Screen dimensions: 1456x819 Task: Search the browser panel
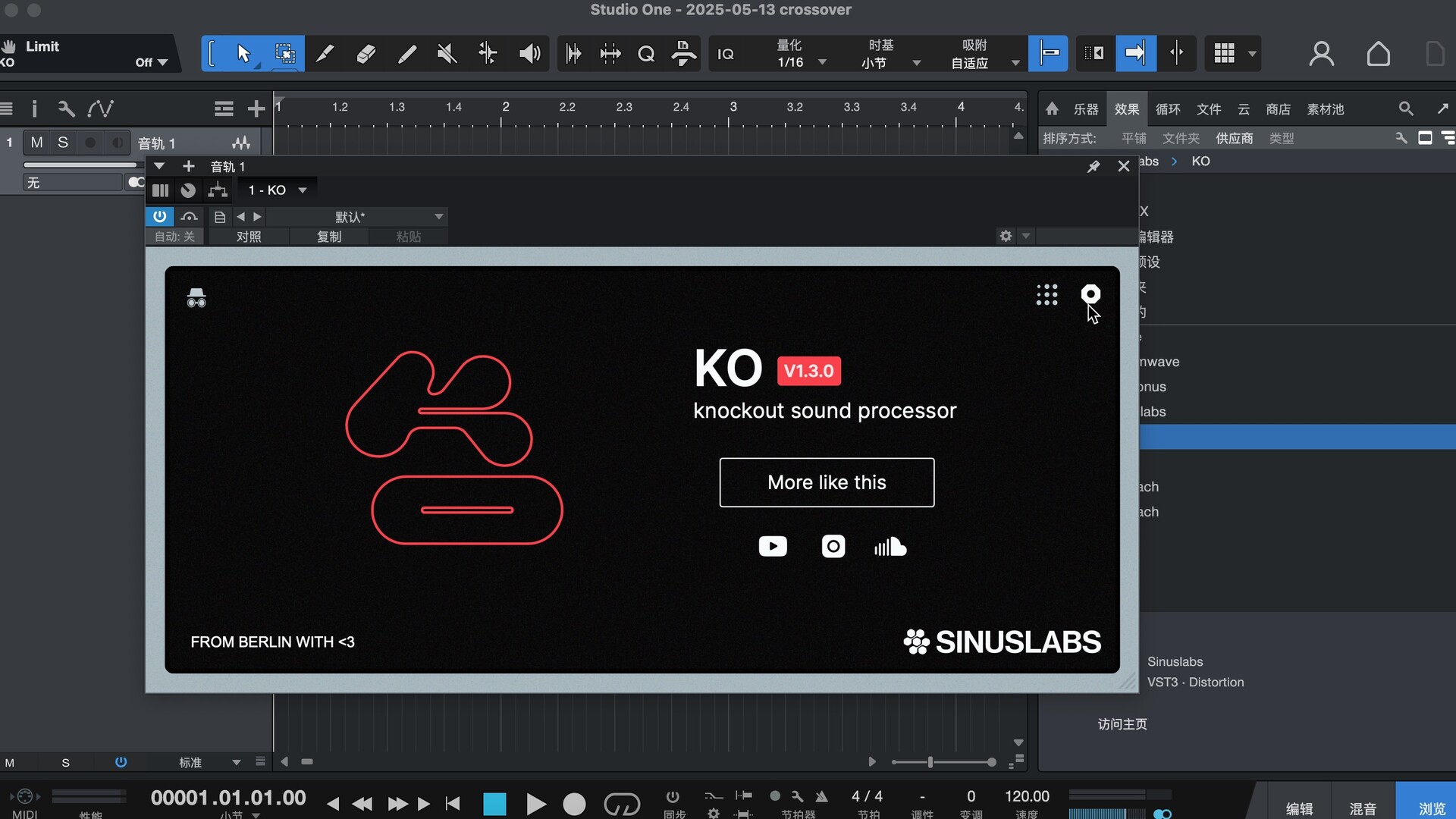(x=1406, y=109)
